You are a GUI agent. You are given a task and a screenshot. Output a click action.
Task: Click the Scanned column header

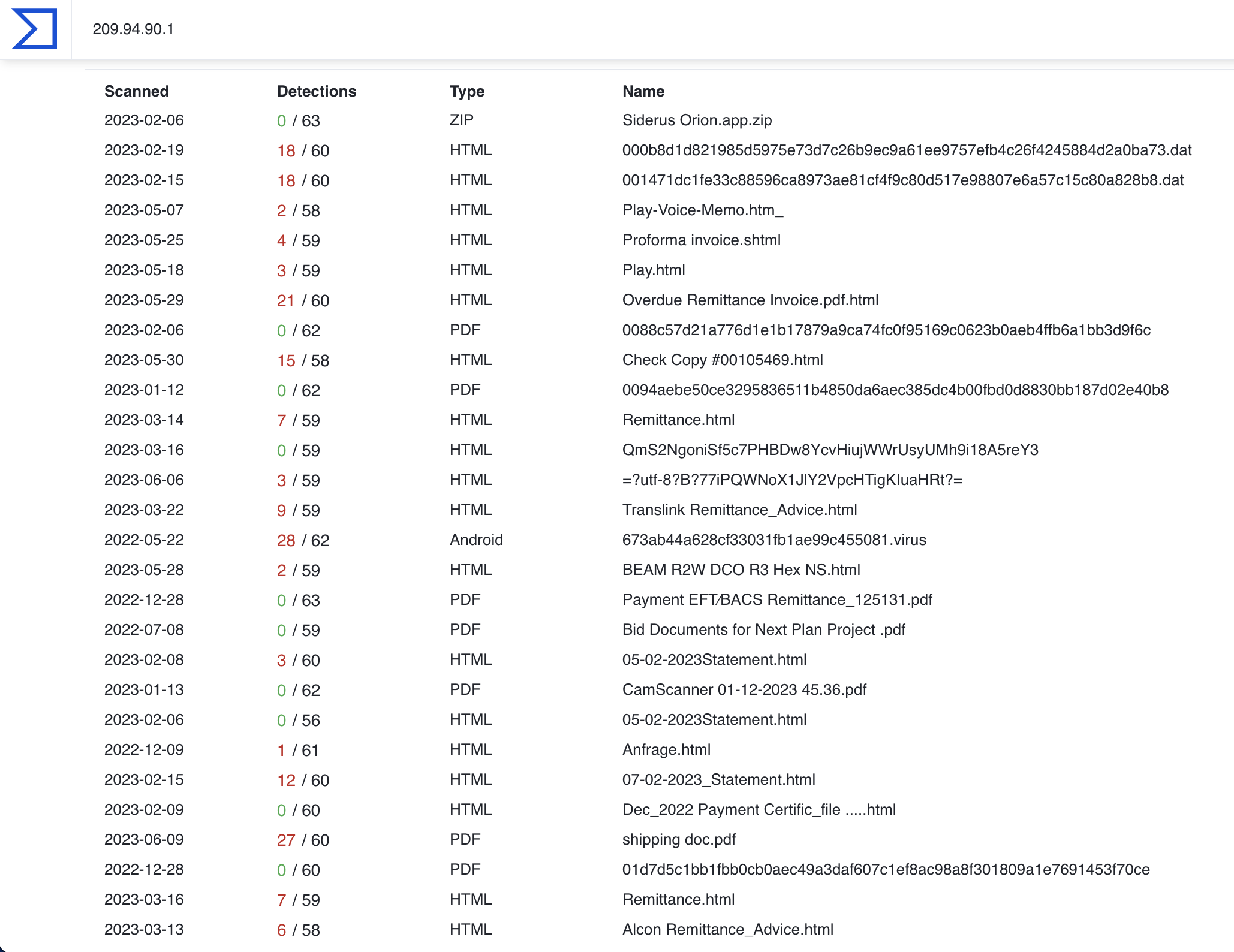136,91
